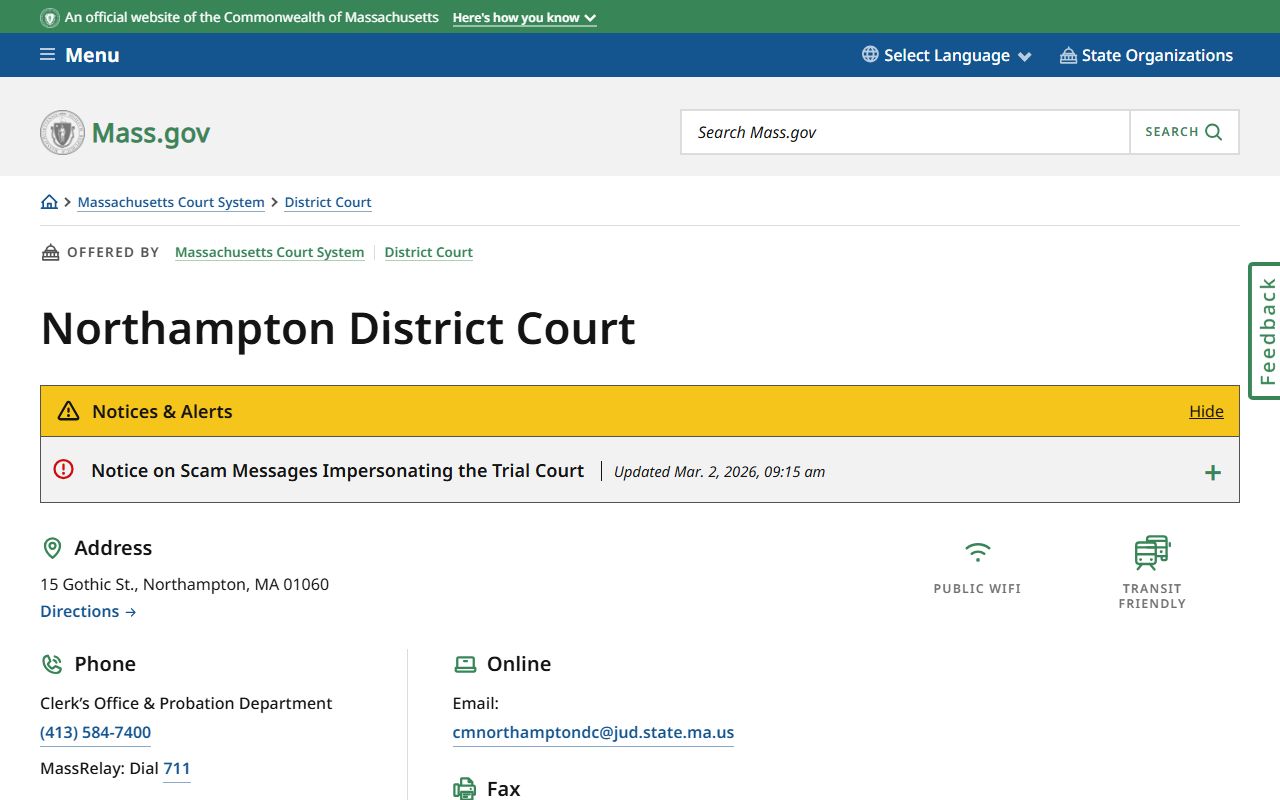
Task: Call (413) 584-7400 link
Action: [95, 733]
